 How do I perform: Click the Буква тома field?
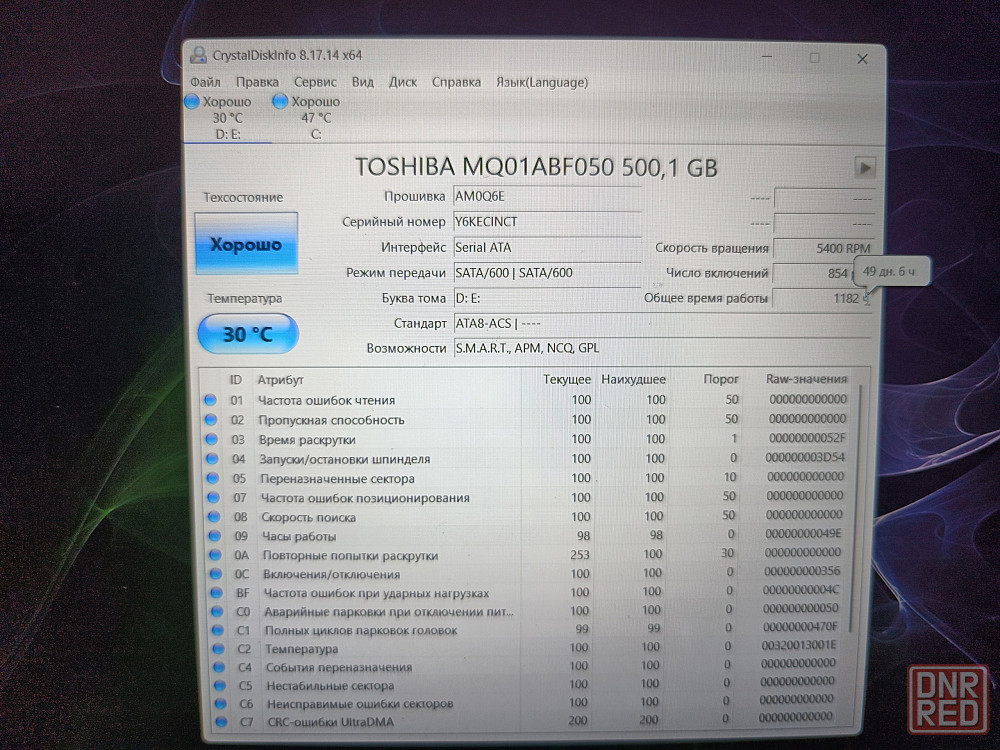pos(547,298)
